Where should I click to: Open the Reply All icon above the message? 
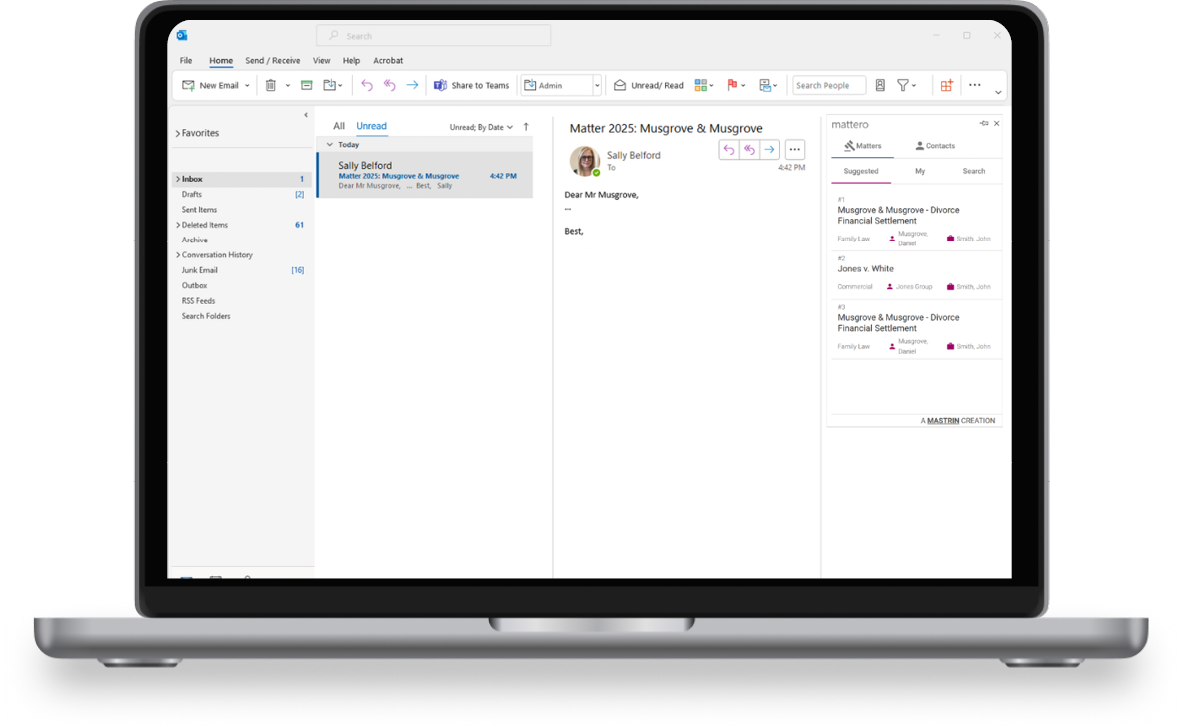click(749, 149)
